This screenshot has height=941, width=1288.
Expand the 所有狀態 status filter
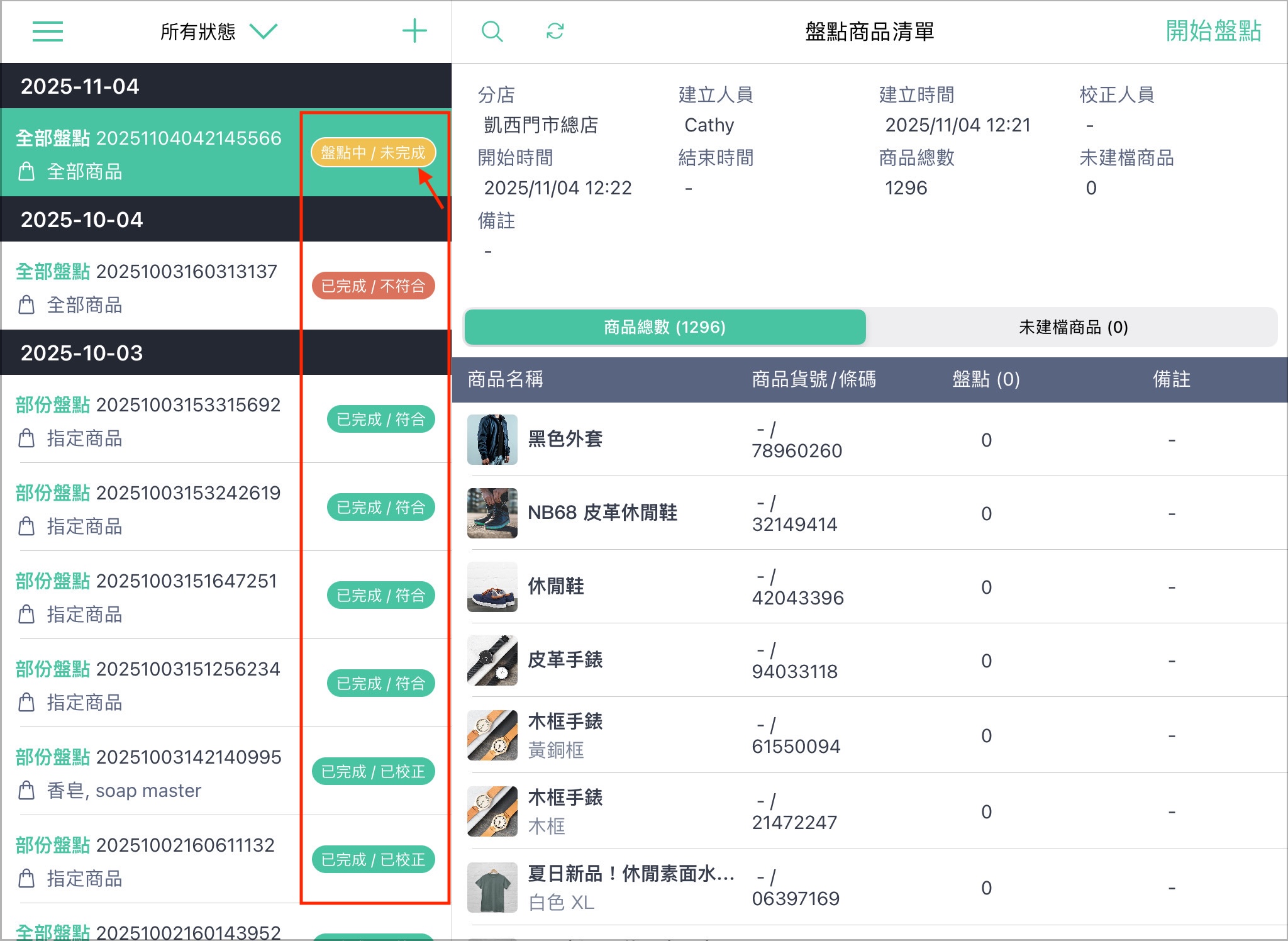219,31
